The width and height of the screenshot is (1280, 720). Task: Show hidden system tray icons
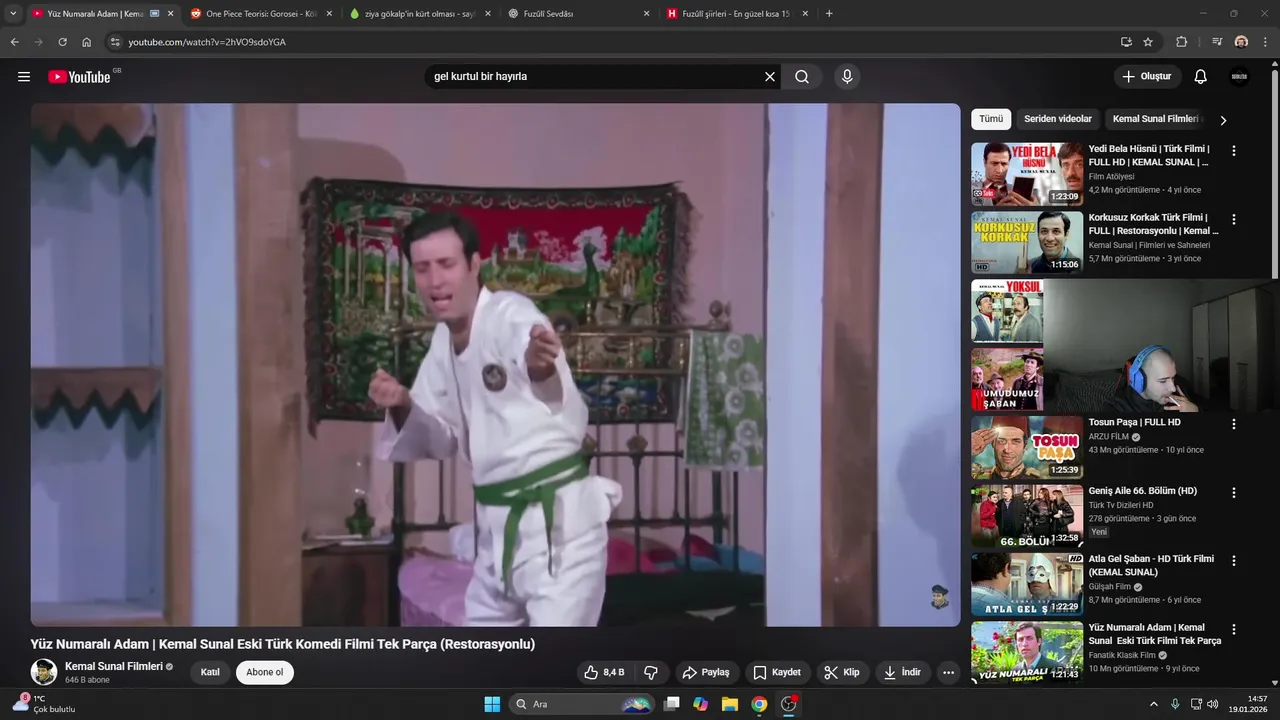click(1153, 704)
